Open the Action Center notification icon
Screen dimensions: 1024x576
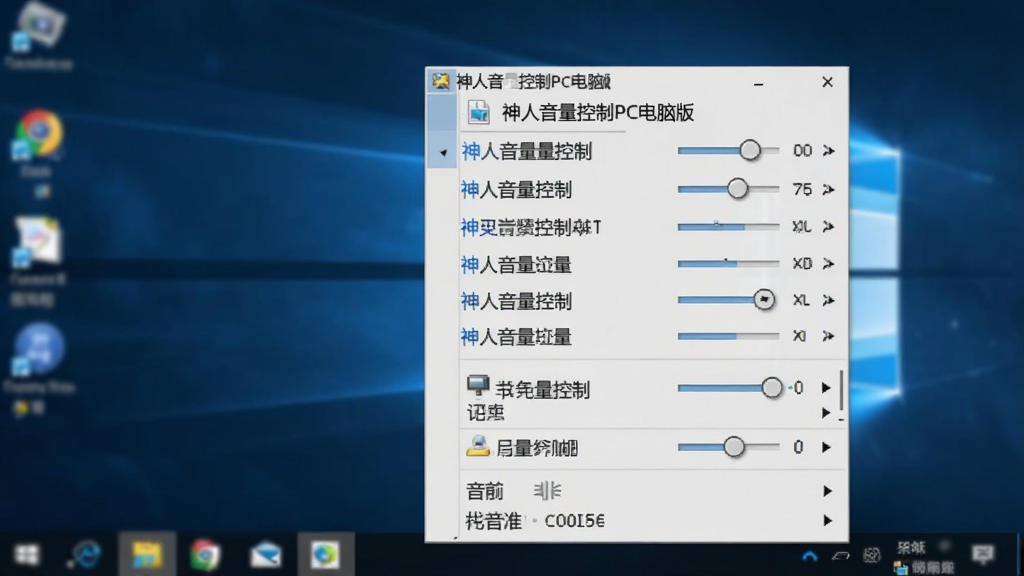(x=983, y=555)
